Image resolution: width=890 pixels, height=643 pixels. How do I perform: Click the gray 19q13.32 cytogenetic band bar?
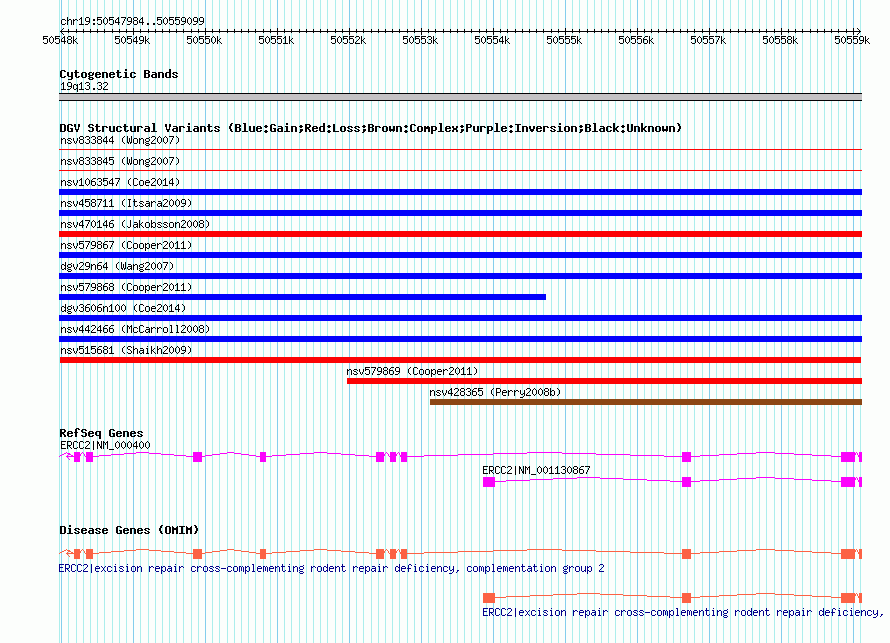(460, 97)
